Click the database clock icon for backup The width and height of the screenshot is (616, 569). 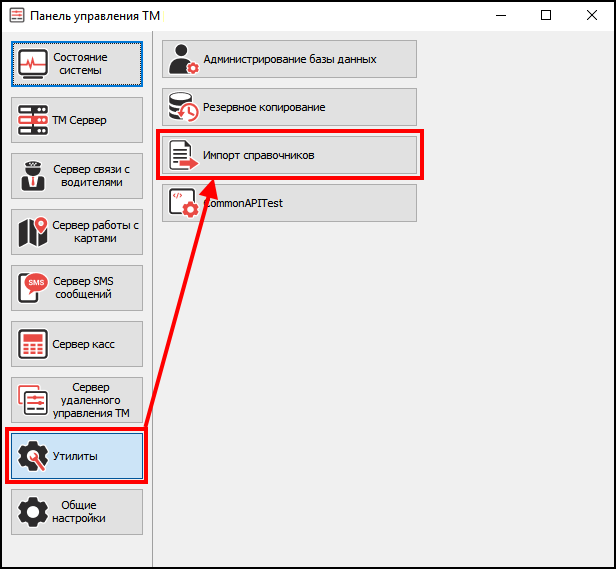coord(183,107)
